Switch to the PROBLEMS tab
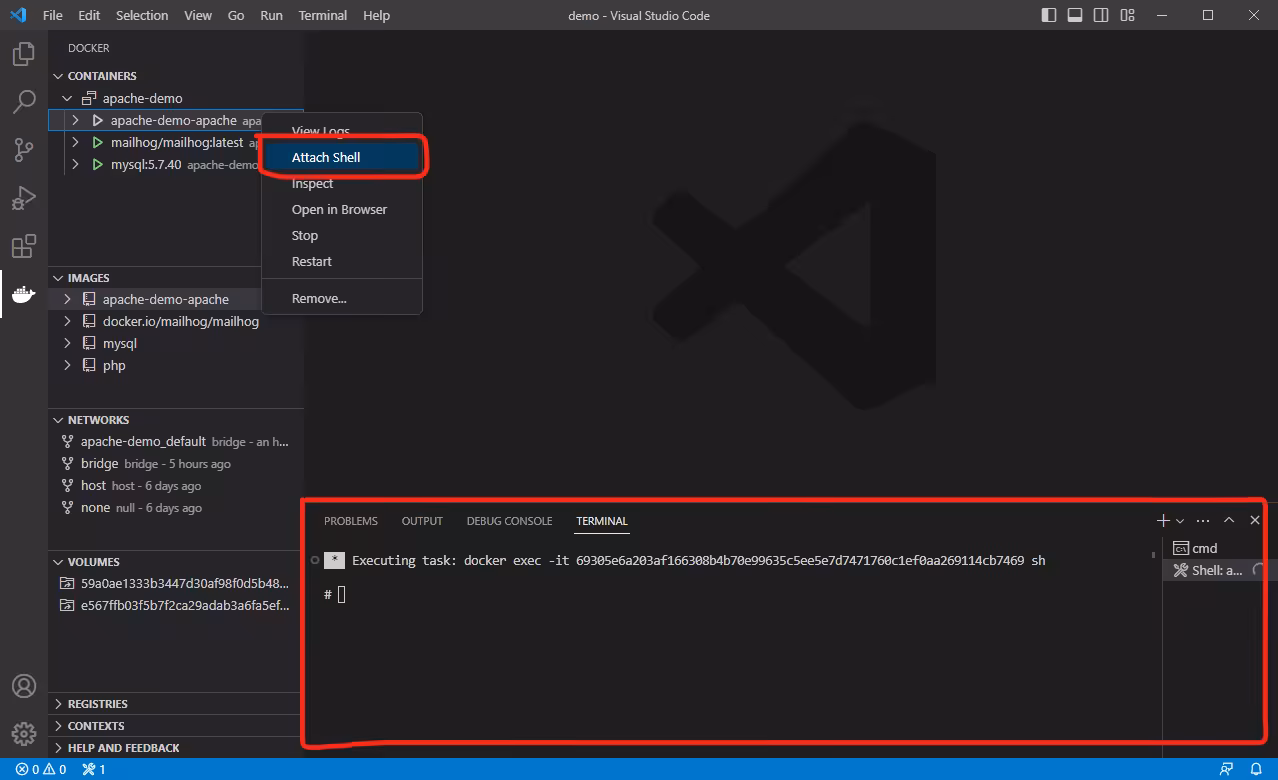1278x780 pixels. pos(351,521)
